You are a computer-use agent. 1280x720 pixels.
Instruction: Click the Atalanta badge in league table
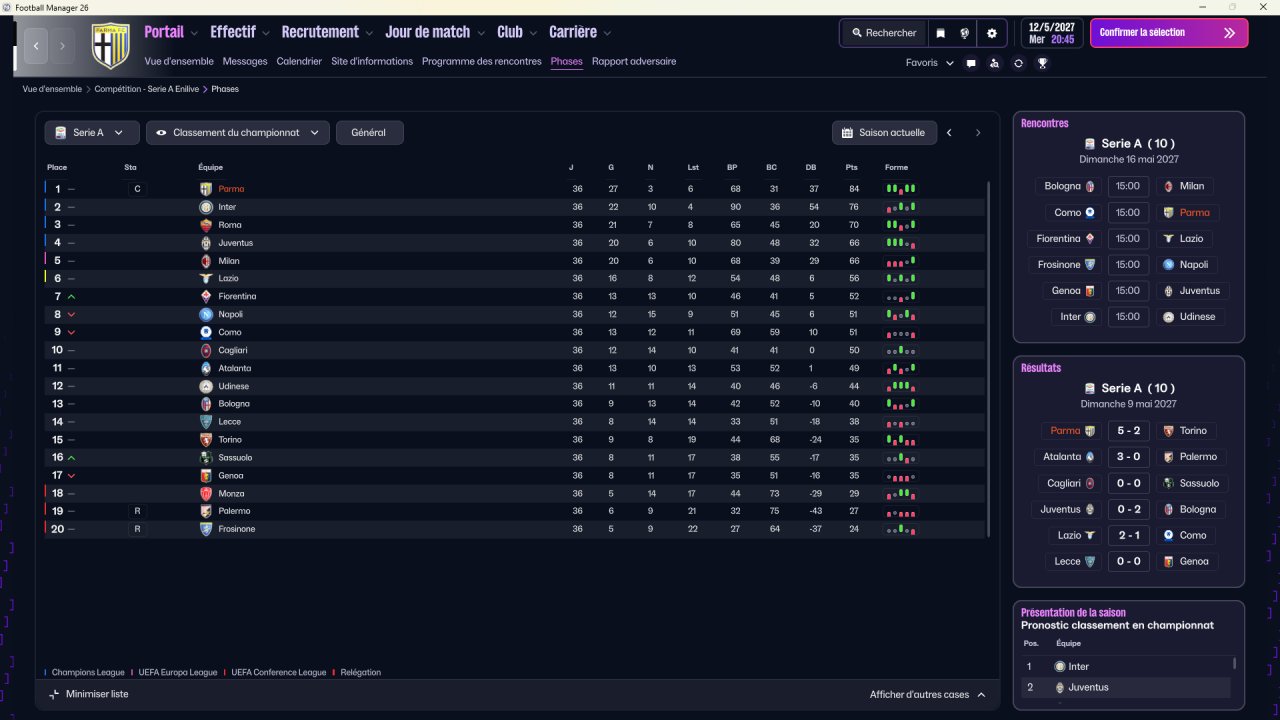pos(206,368)
